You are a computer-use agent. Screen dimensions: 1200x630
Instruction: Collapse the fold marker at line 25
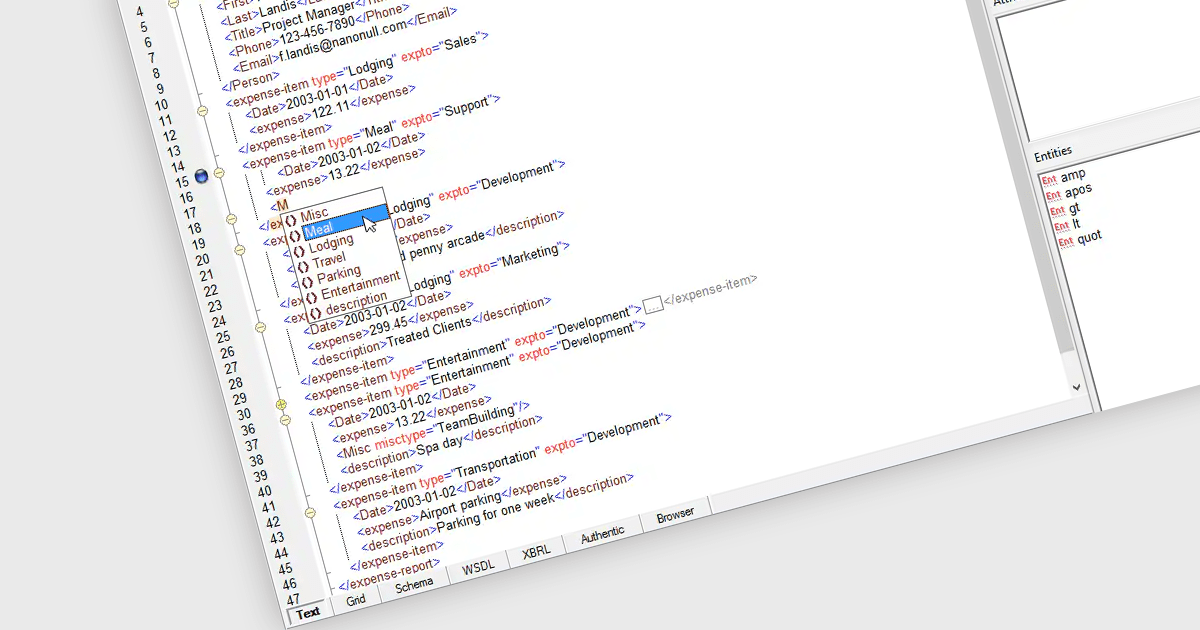pos(260,327)
